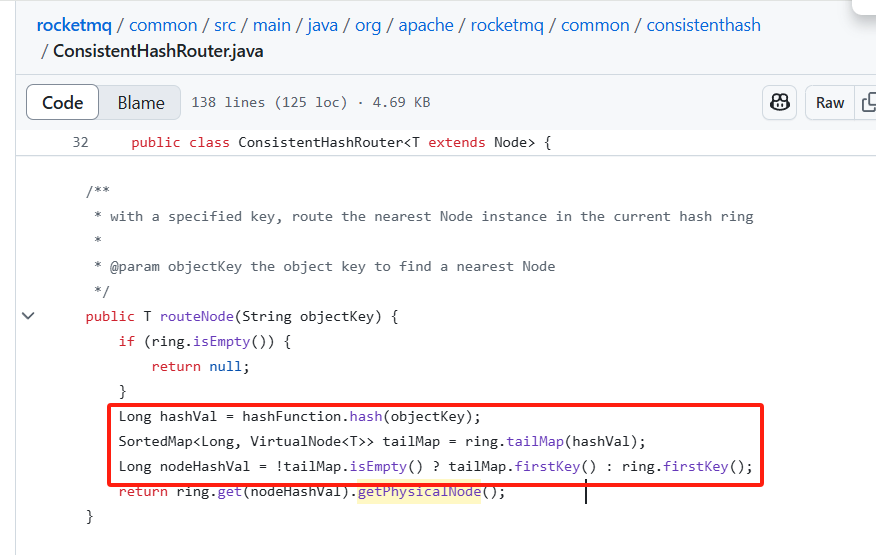876x555 pixels.
Task: Switch to the Blame view tab
Action: pos(141,102)
